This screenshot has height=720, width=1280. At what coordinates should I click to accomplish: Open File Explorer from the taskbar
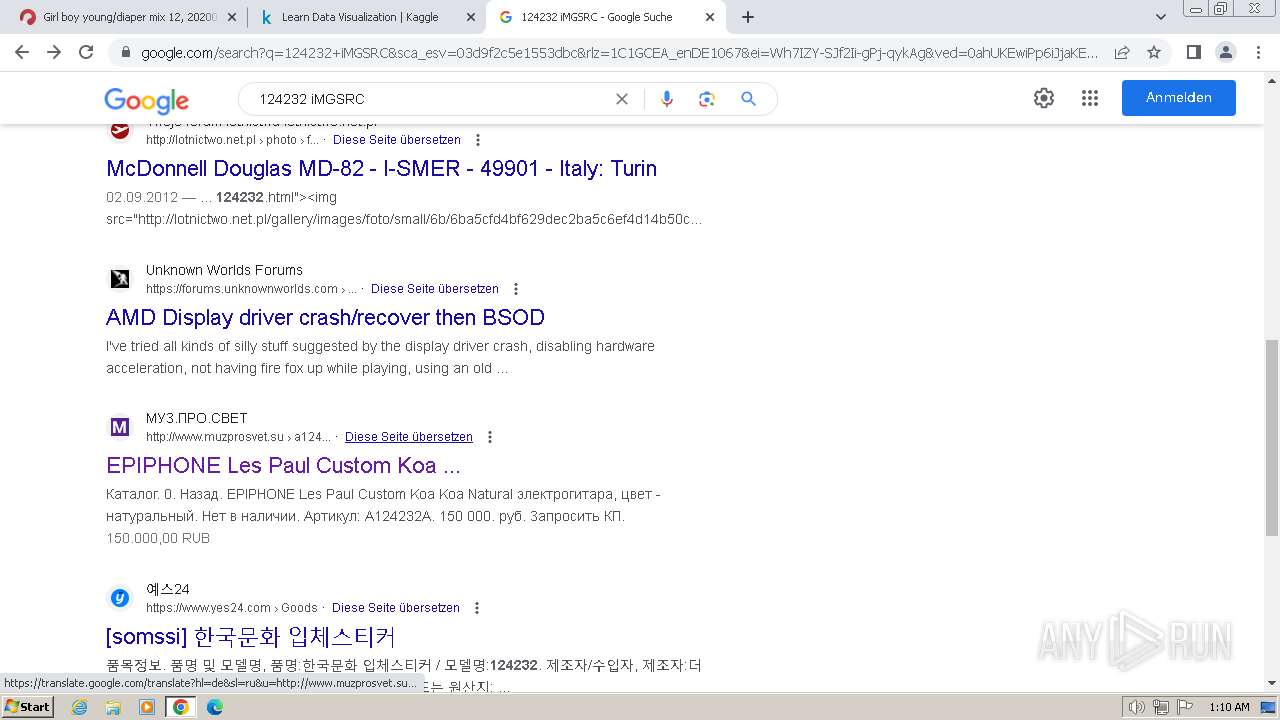tap(113, 707)
